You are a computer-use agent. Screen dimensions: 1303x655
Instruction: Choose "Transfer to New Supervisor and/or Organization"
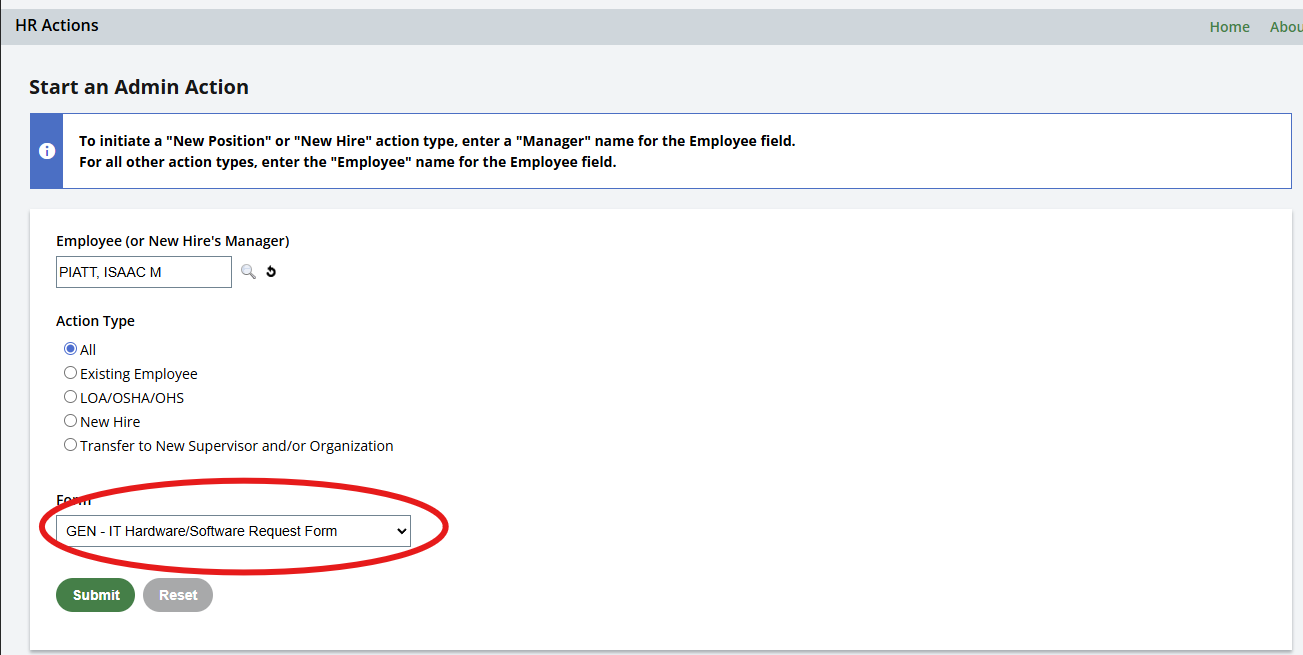pos(70,445)
